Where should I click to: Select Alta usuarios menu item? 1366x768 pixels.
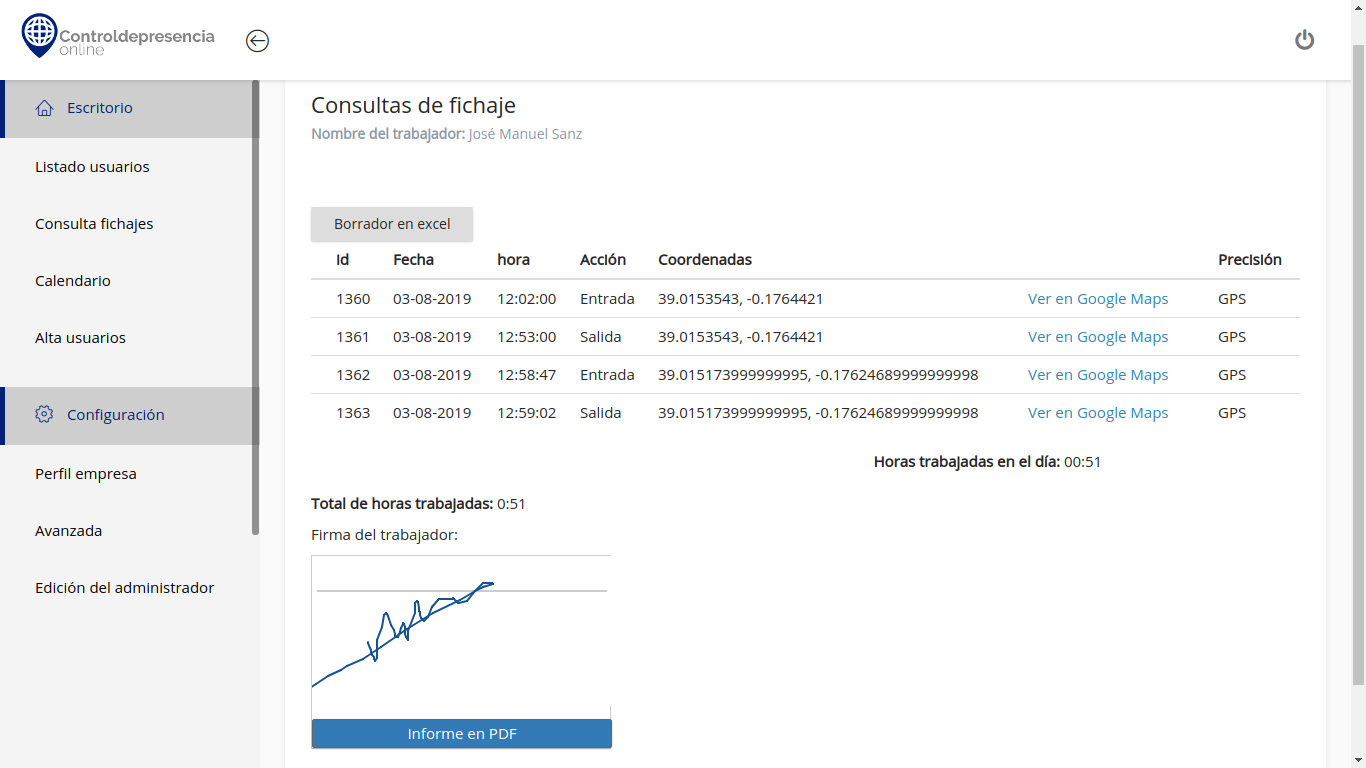80,338
